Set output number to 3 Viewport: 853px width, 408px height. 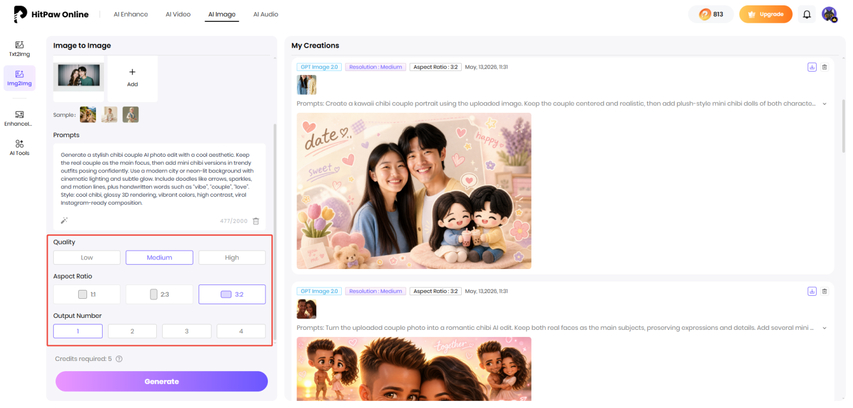point(187,331)
